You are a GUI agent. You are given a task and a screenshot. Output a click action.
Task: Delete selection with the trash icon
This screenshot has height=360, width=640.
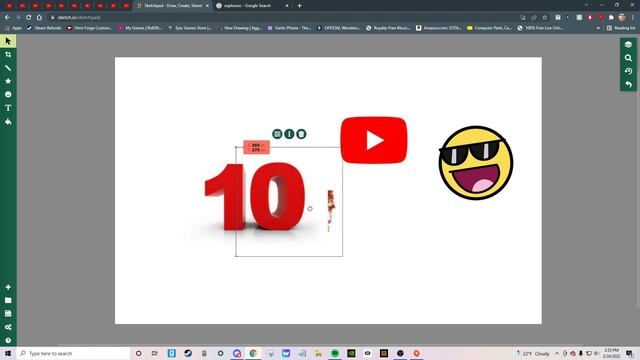coord(301,134)
